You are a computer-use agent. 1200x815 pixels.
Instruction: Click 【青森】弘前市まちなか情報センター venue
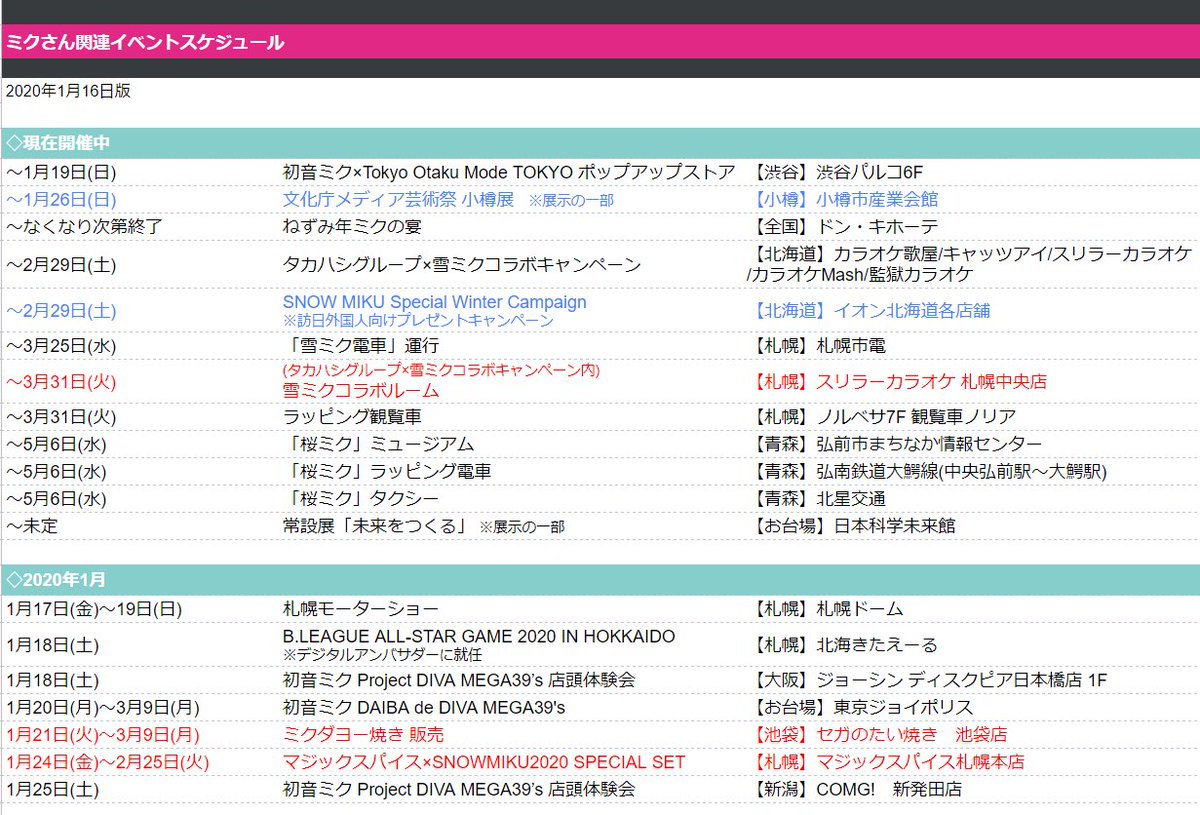(894, 444)
